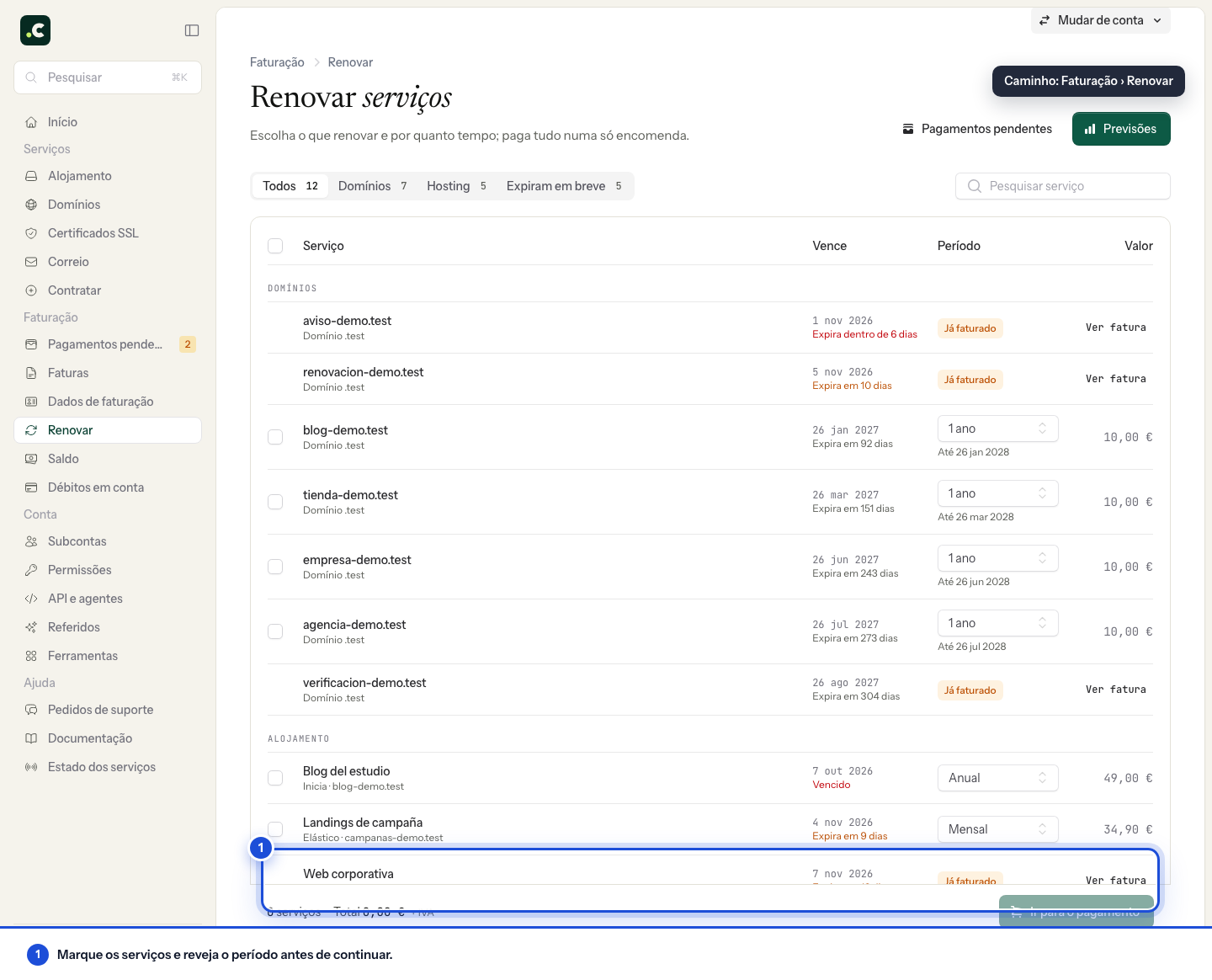This screenshot has height=980, width=1212.
Task: Open Contratar plus-circle icon
Action: [x=31, y=290]
